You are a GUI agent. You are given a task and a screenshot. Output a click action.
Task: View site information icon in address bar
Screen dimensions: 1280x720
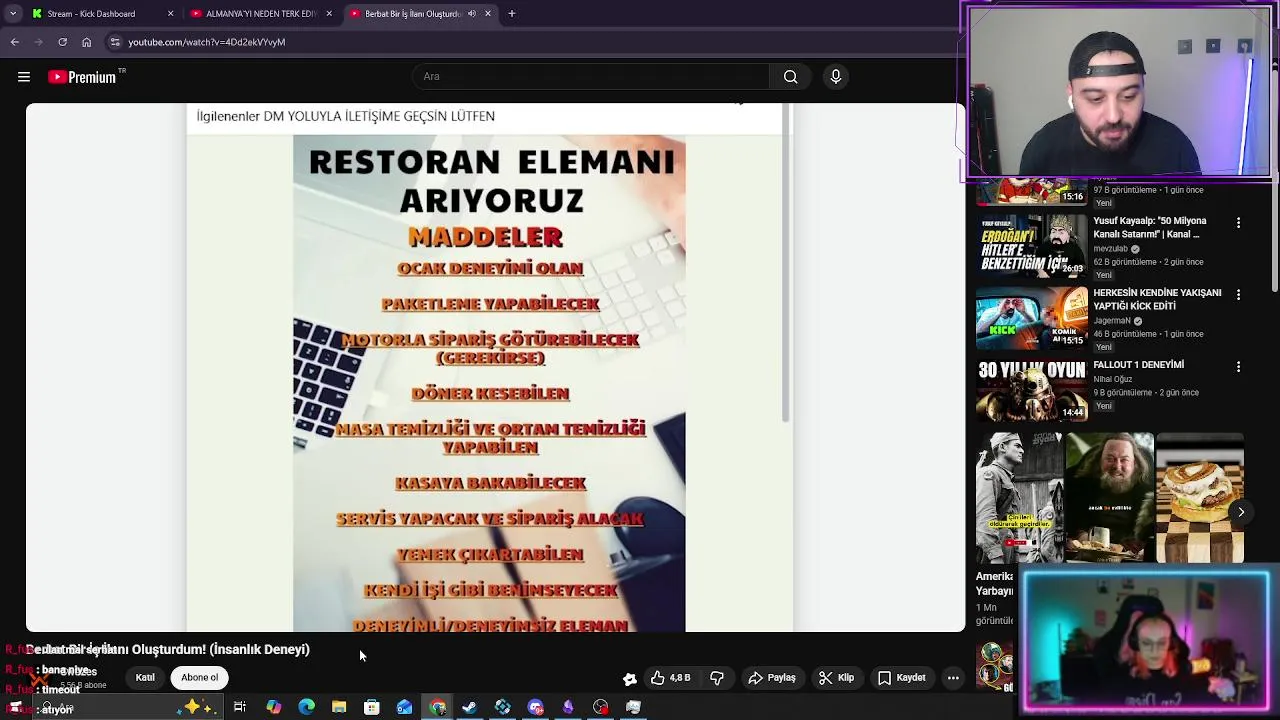click(115, 42)
